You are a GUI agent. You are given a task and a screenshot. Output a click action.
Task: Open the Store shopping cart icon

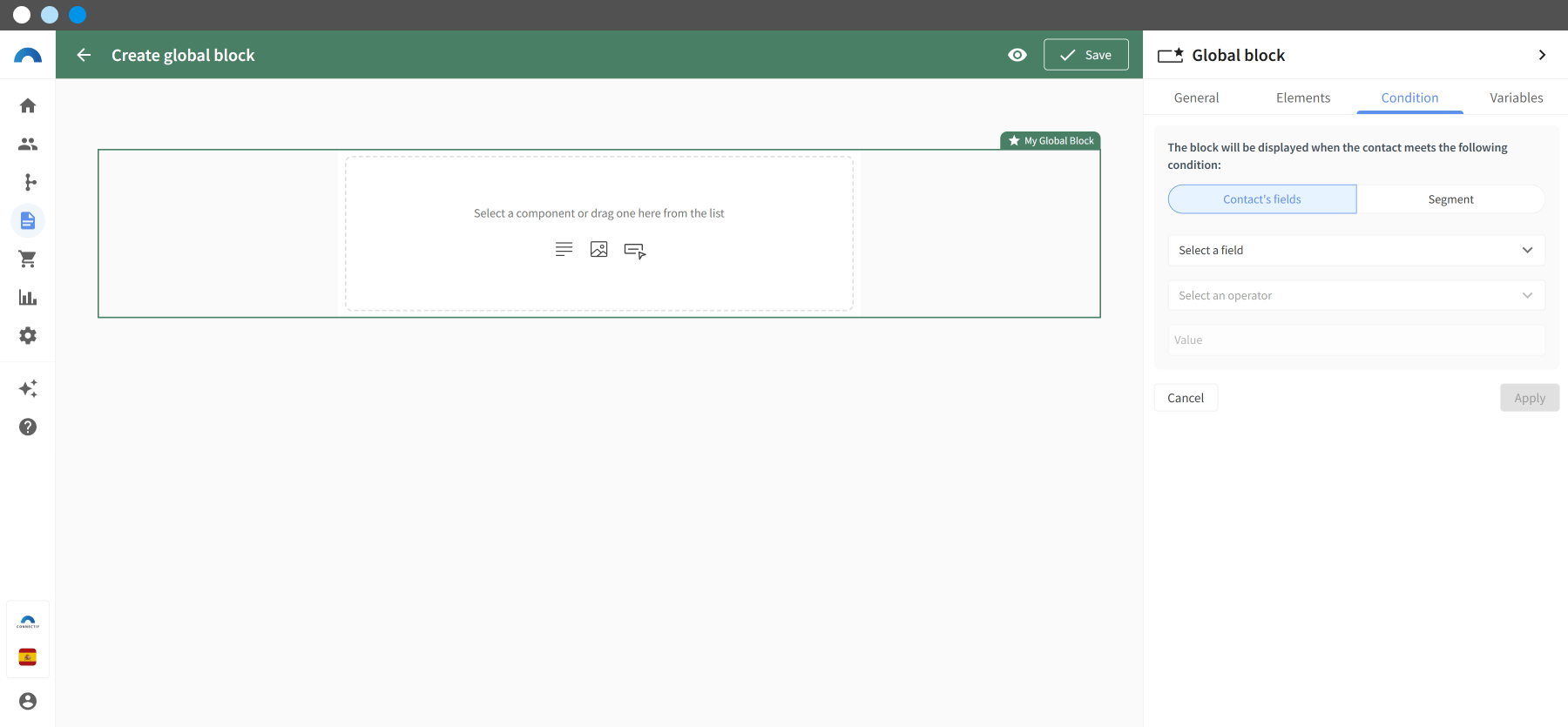[28, 259]
